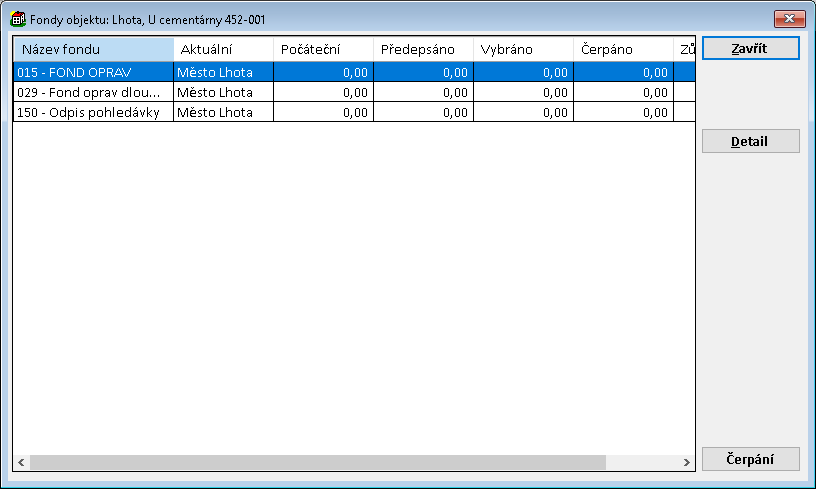The height and width of the screenshot is (489, 816).
Task: Click the window title bar icon
Action: [x=18, y=19]
